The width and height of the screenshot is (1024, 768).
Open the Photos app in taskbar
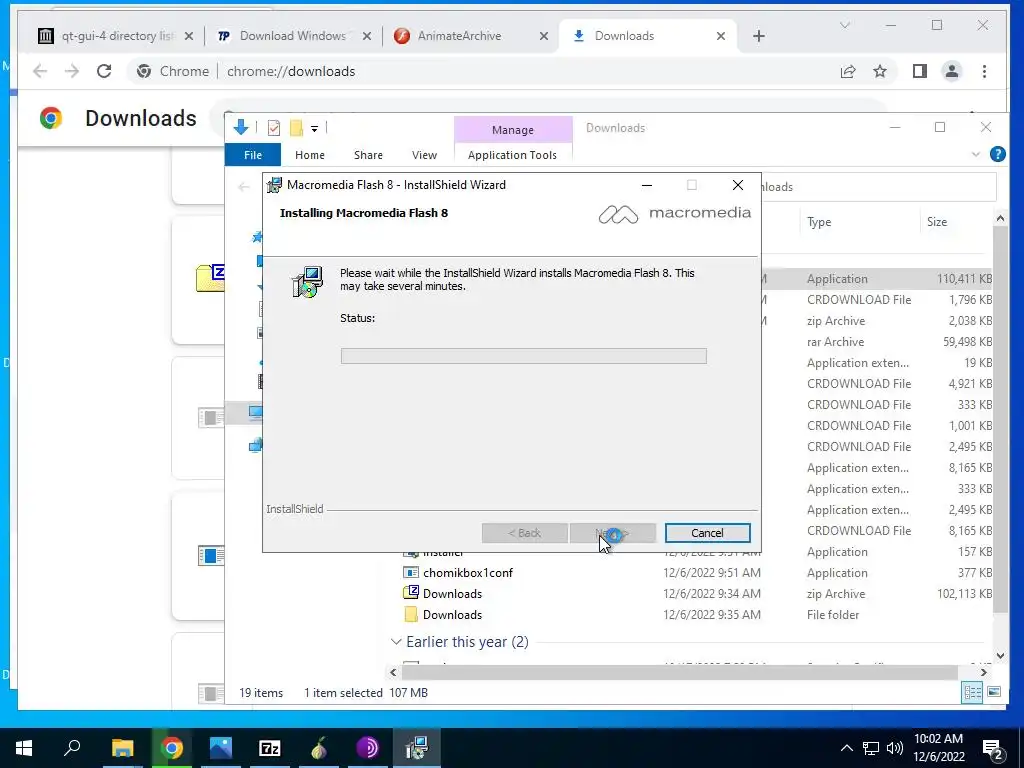pyautogui.click(x=221, y=748)
